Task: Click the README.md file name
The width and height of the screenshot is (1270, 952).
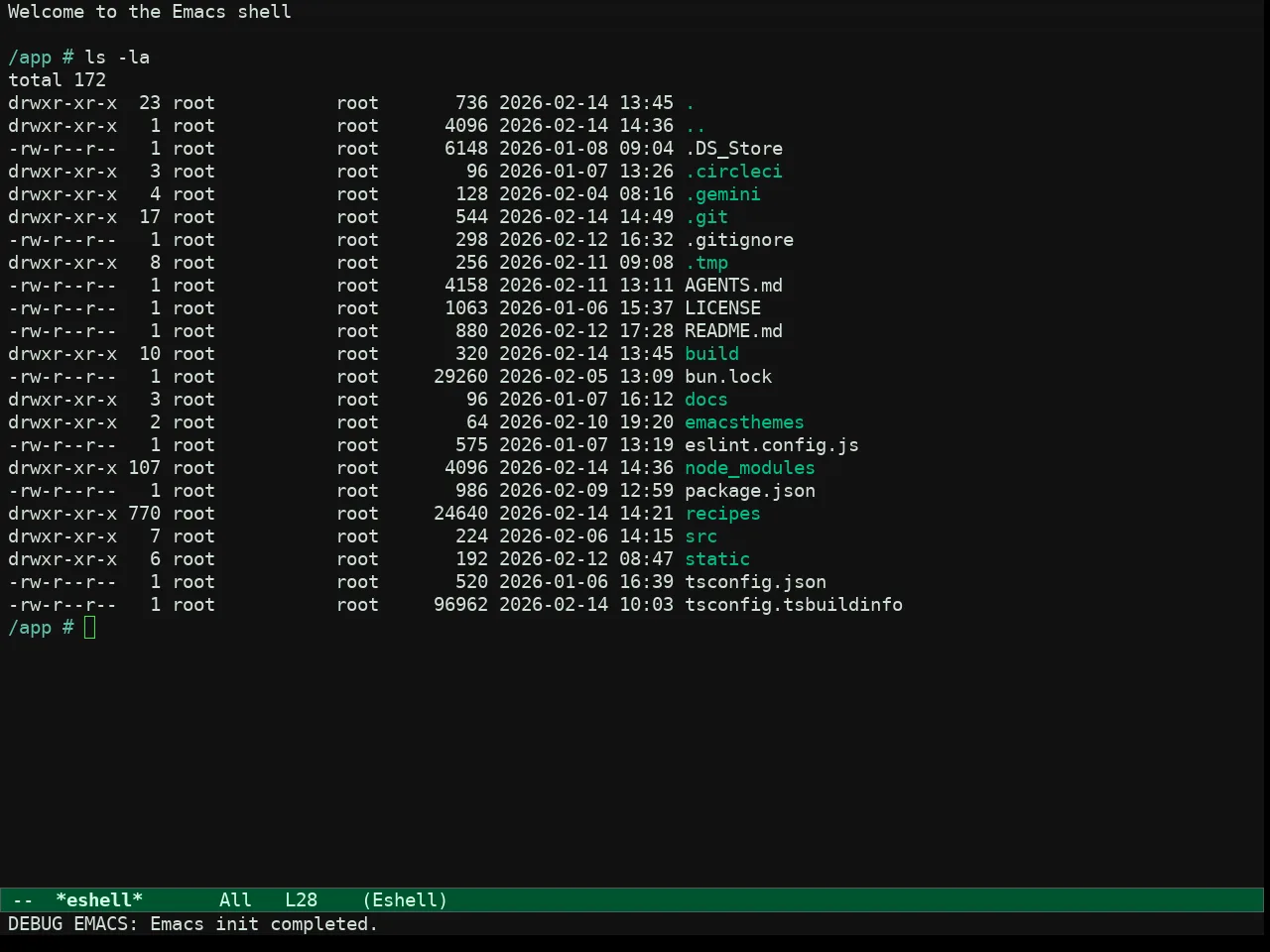Action: [733, 331]
